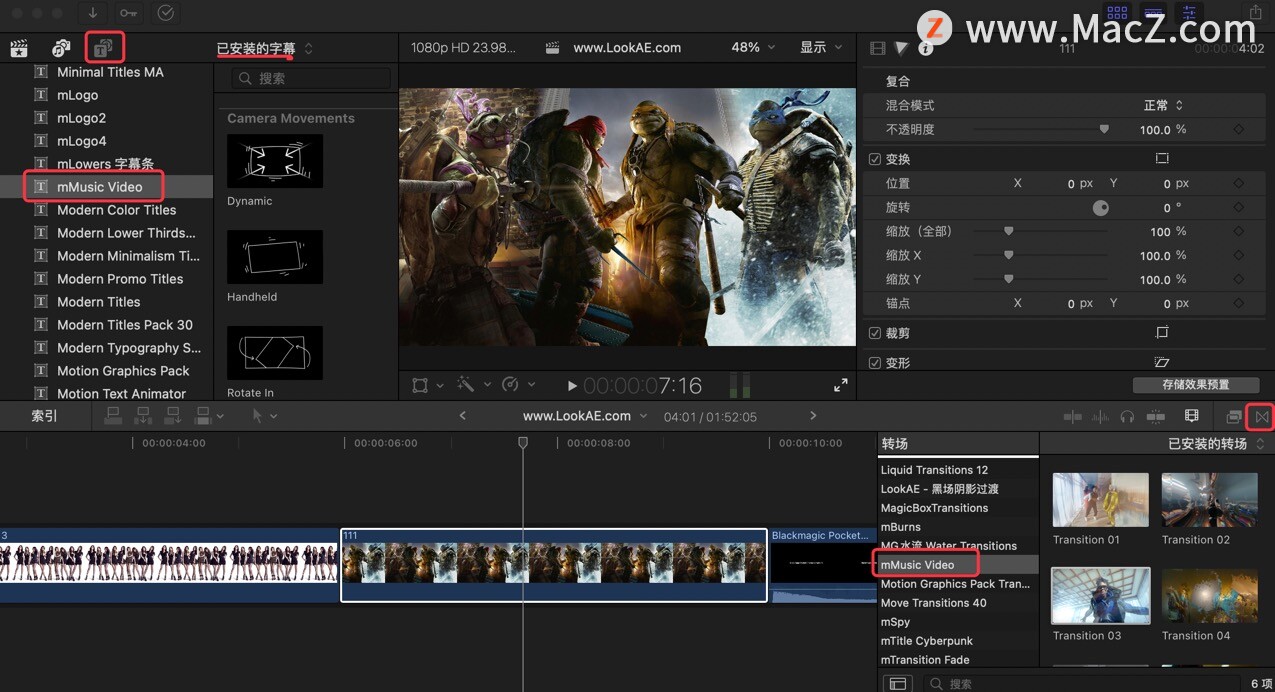Open the transitions browser icon
This screenshot has height=692, width=1275.
coord(1261,416)
